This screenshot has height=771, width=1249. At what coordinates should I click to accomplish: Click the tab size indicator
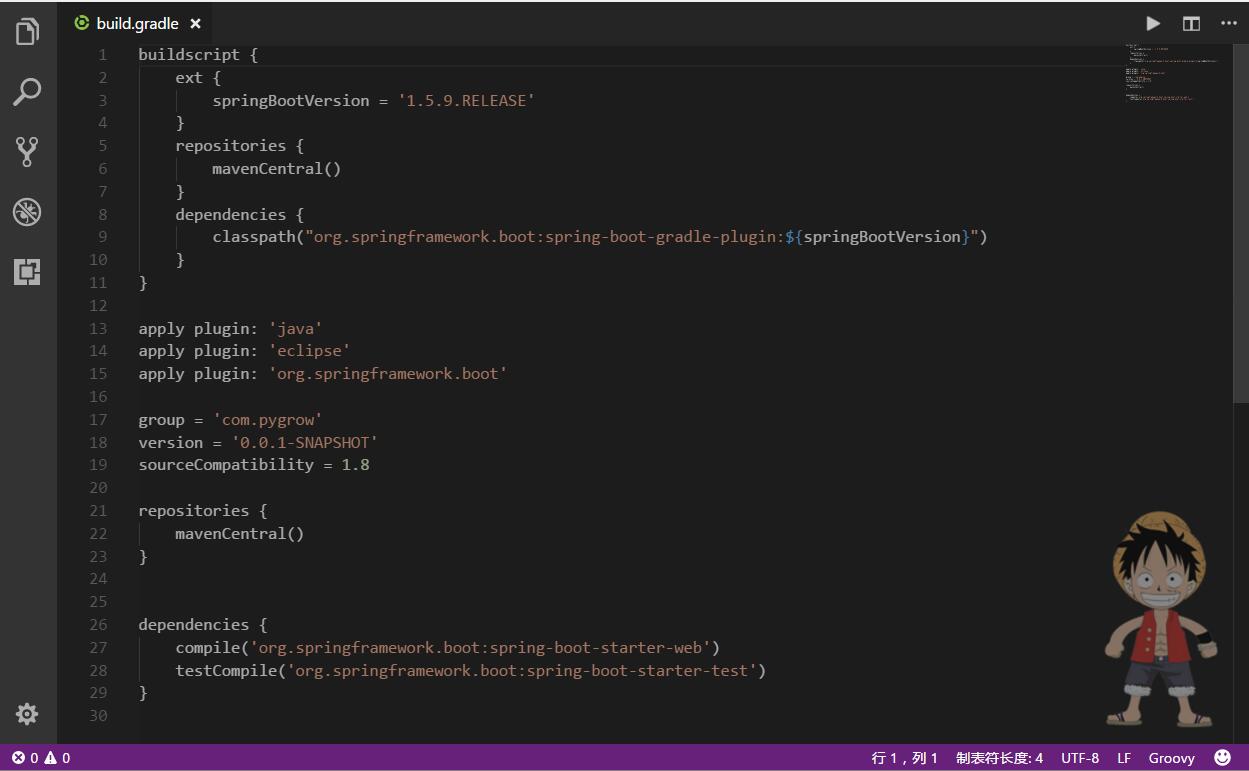coord(999,758)
